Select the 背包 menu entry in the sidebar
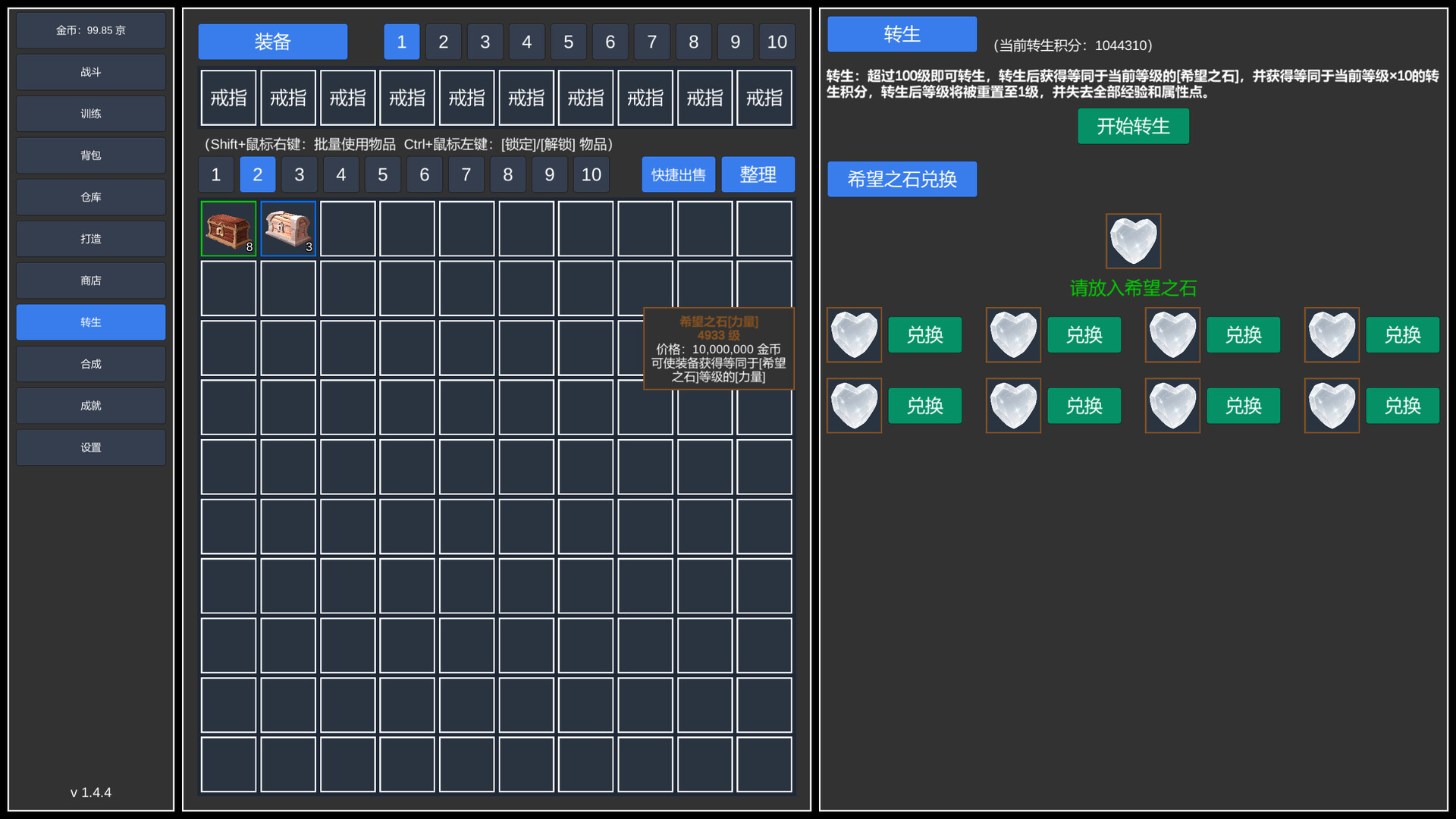Image resolution: width=1456 pixels, height=819 pixels. point(90,155)
